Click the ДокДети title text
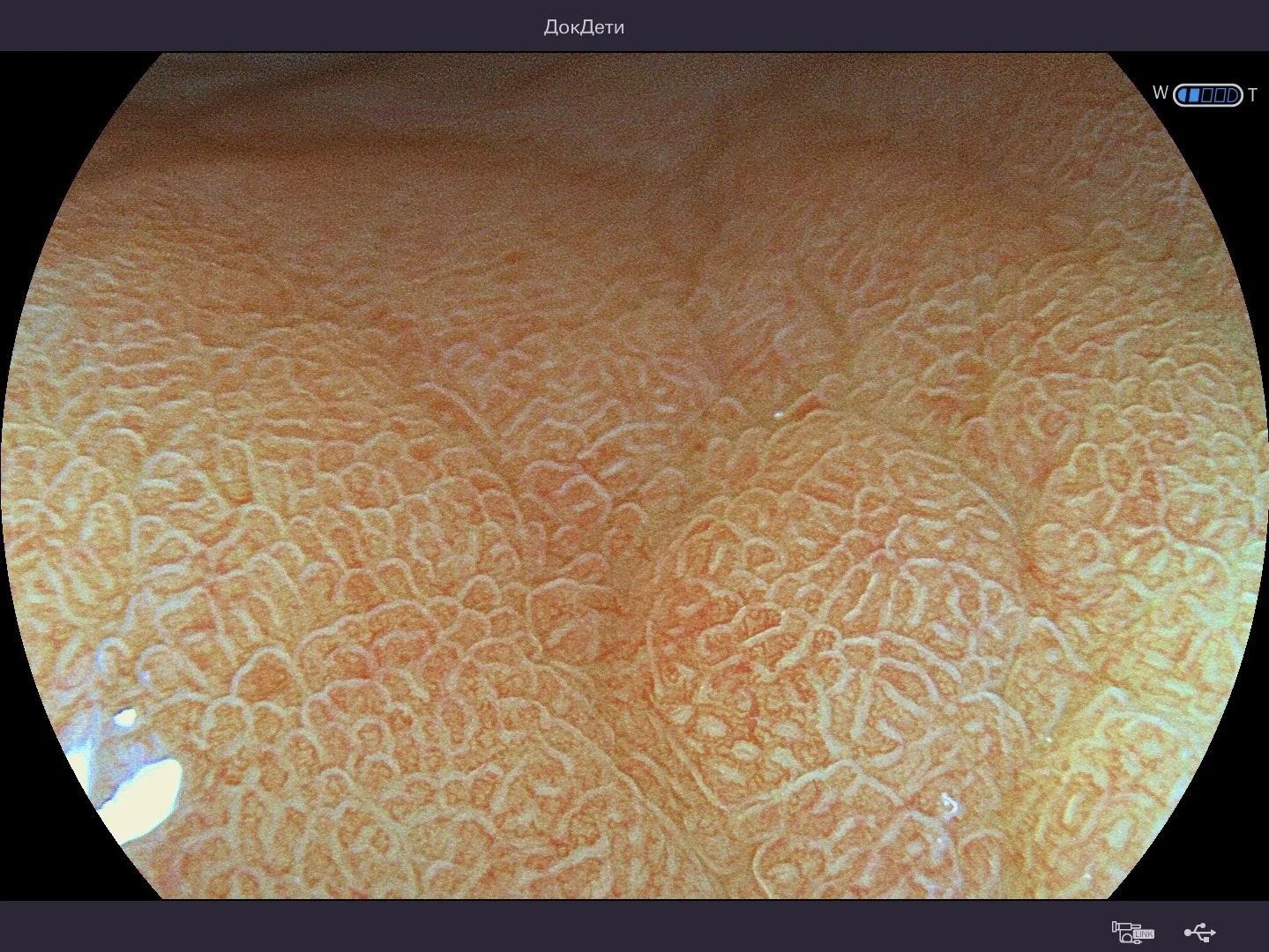 click(x=584, y=27)
